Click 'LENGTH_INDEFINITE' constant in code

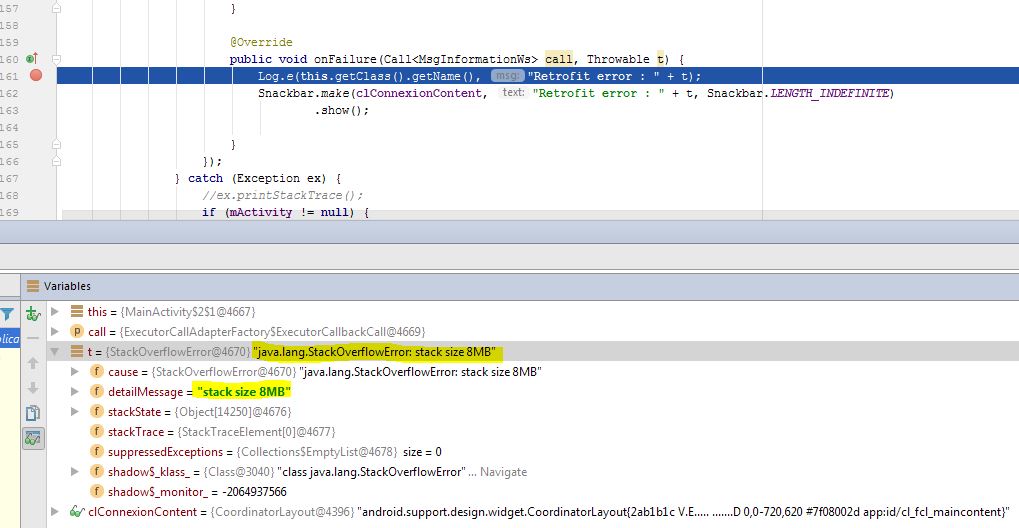829,93
